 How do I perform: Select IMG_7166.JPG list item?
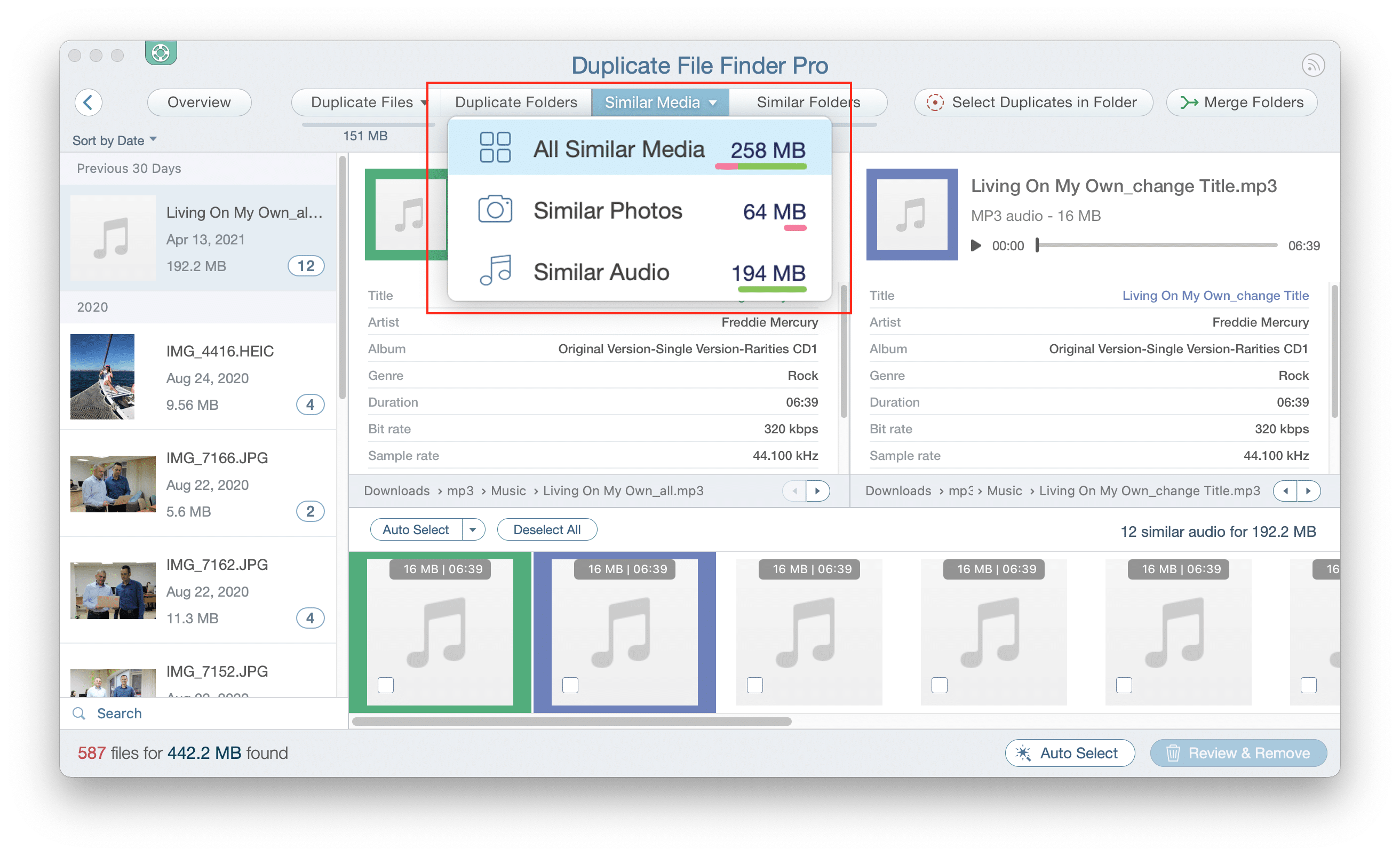[198, 484]
